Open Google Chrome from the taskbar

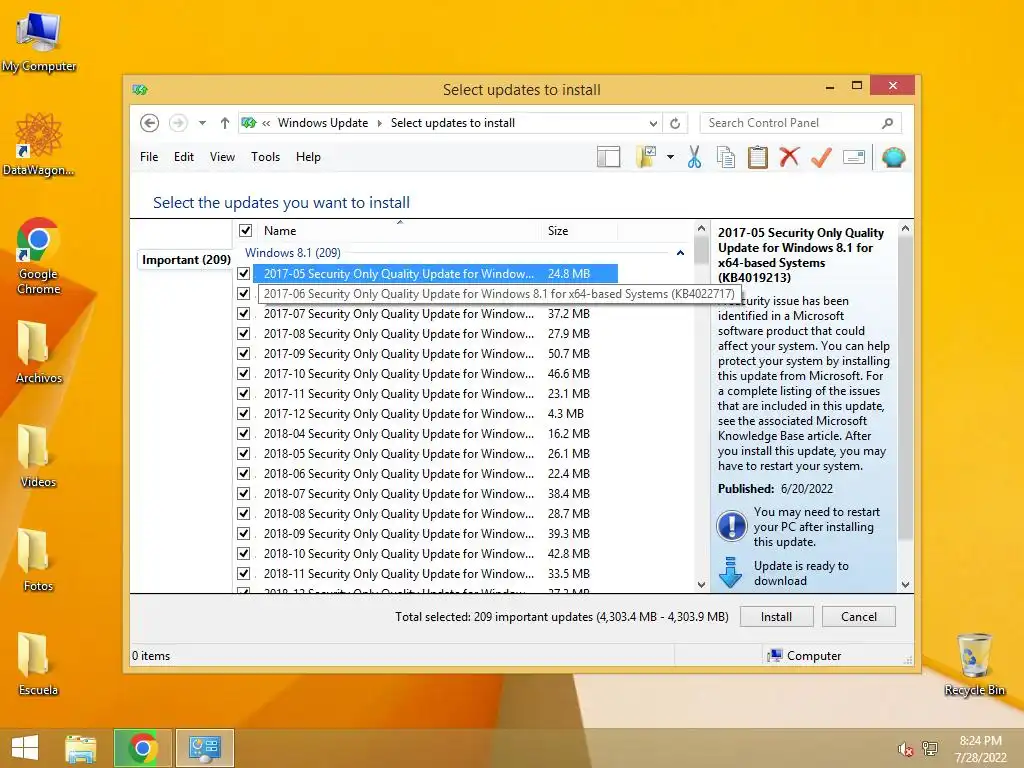pos(142,748)
